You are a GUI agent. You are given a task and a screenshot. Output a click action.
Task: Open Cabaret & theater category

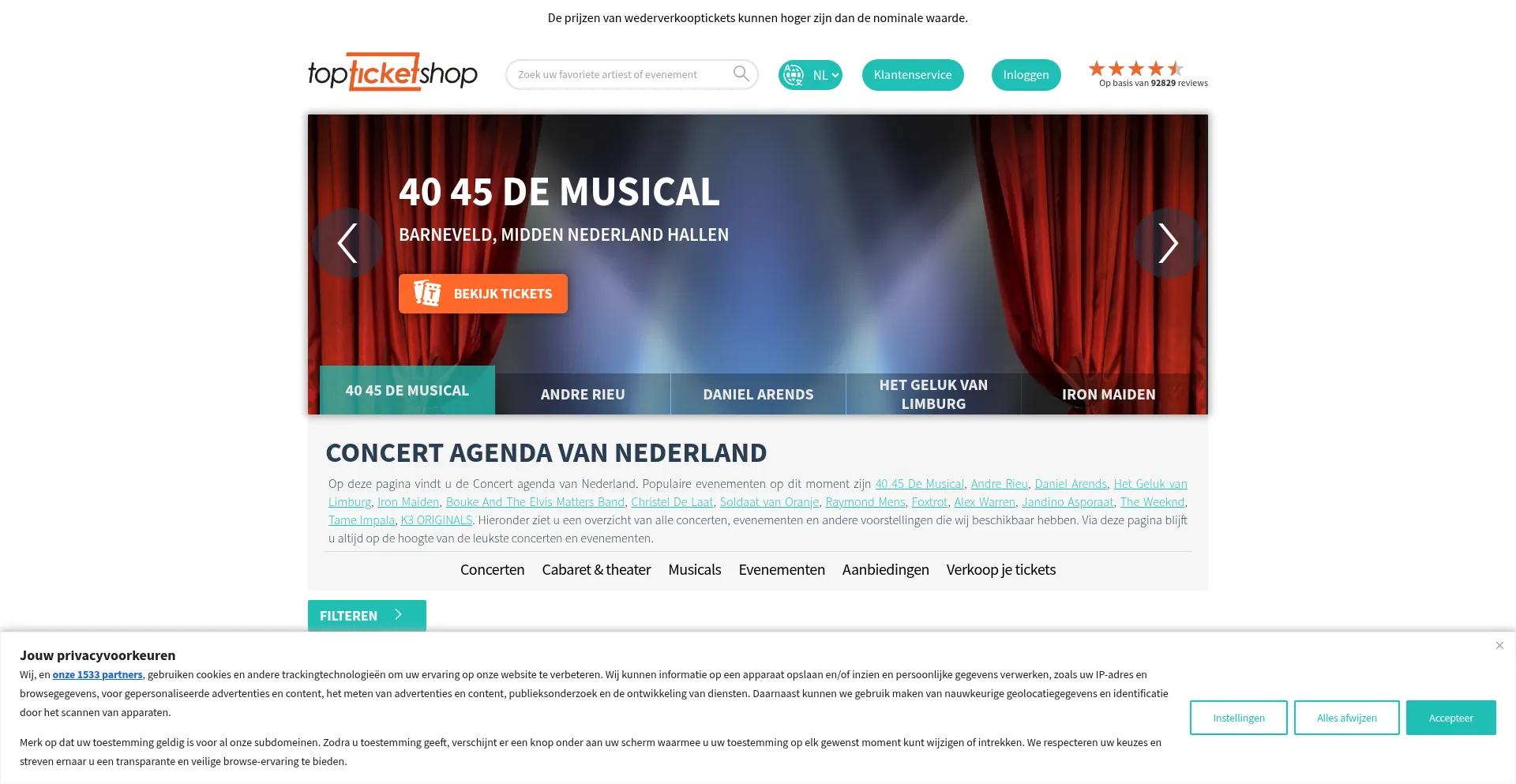596,569
